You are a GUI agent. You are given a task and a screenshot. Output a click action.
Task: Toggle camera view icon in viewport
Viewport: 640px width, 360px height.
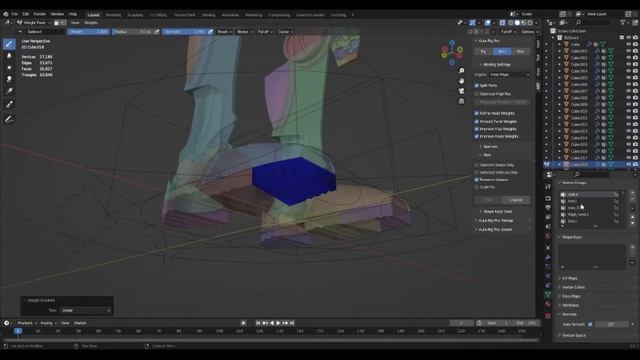(461, 91)
